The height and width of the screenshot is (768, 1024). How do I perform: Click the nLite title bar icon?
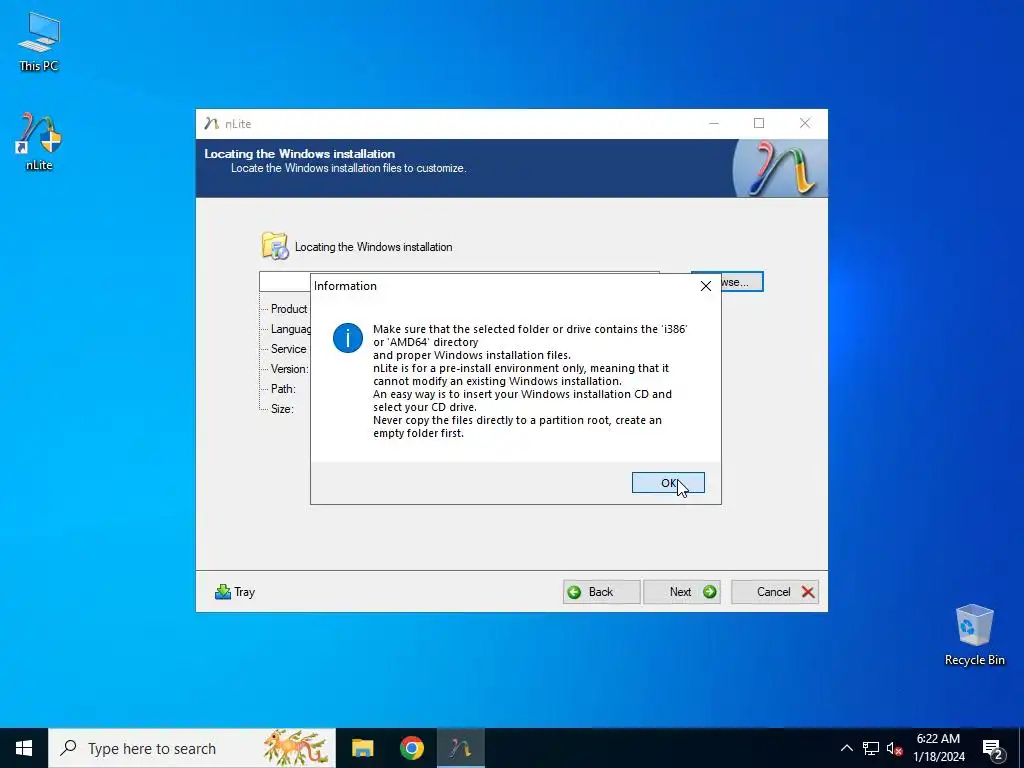tap(211, 123)
